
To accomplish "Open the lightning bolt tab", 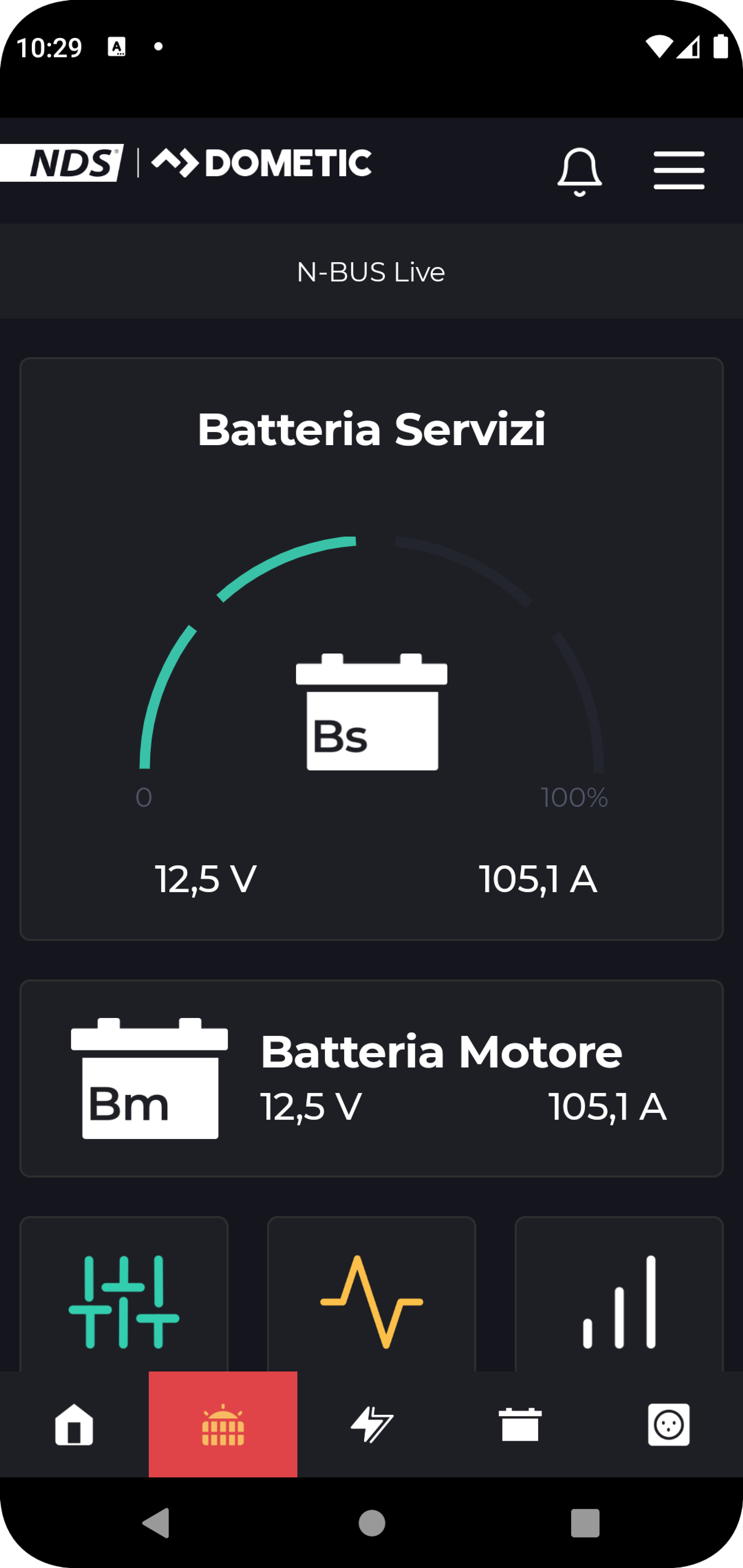I will (x=372, y=1424).
